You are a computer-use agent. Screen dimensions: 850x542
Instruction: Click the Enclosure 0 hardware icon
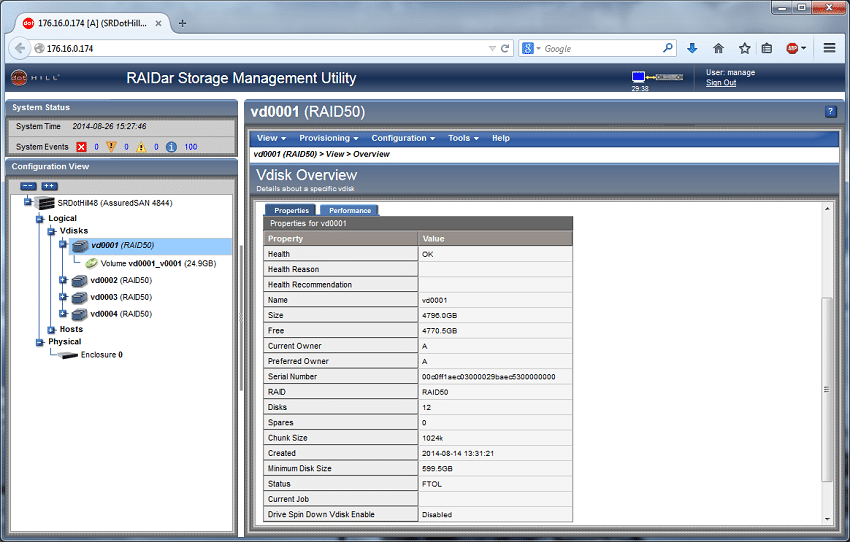pos(68,355)
